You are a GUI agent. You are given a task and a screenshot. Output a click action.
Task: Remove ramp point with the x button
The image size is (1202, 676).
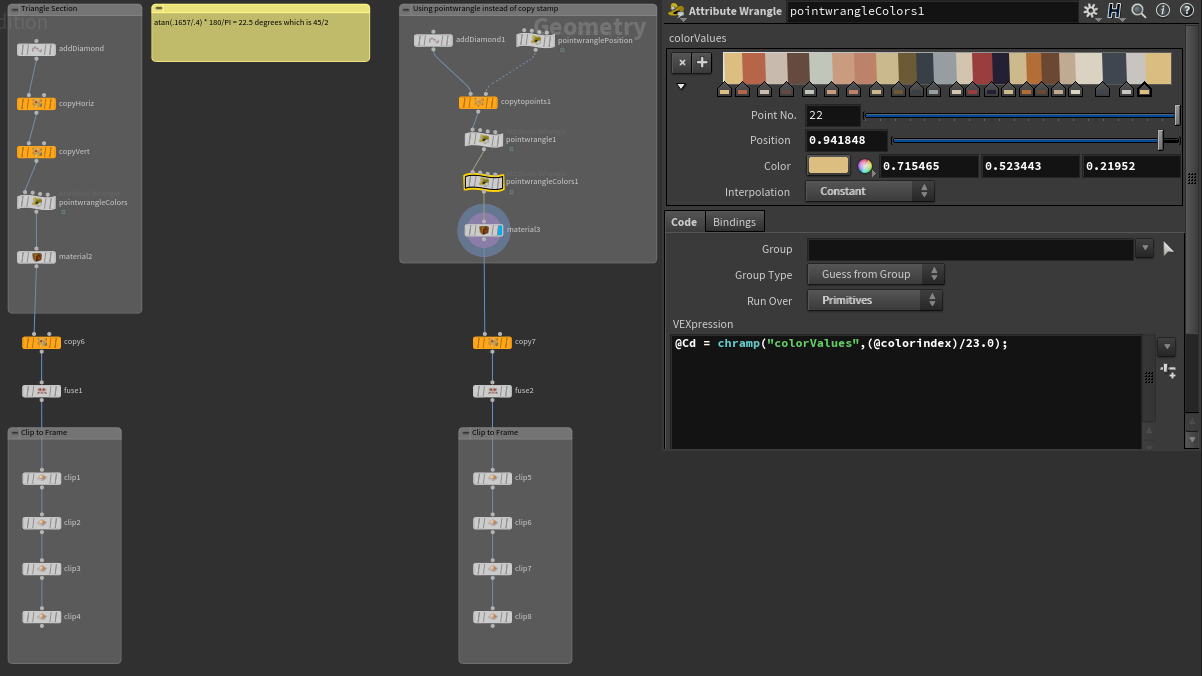[681, 63]
